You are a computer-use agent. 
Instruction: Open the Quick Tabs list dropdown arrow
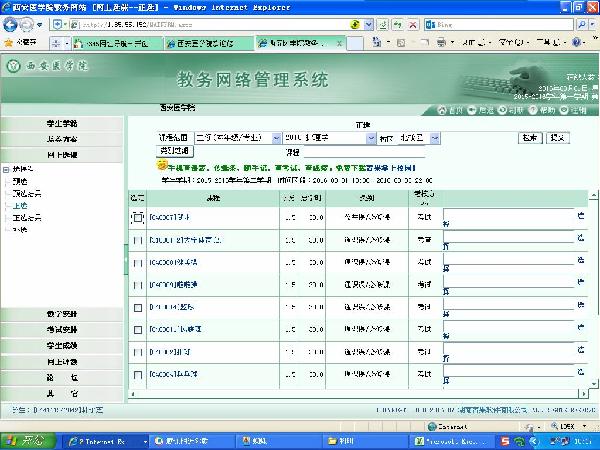coord(67,44)
